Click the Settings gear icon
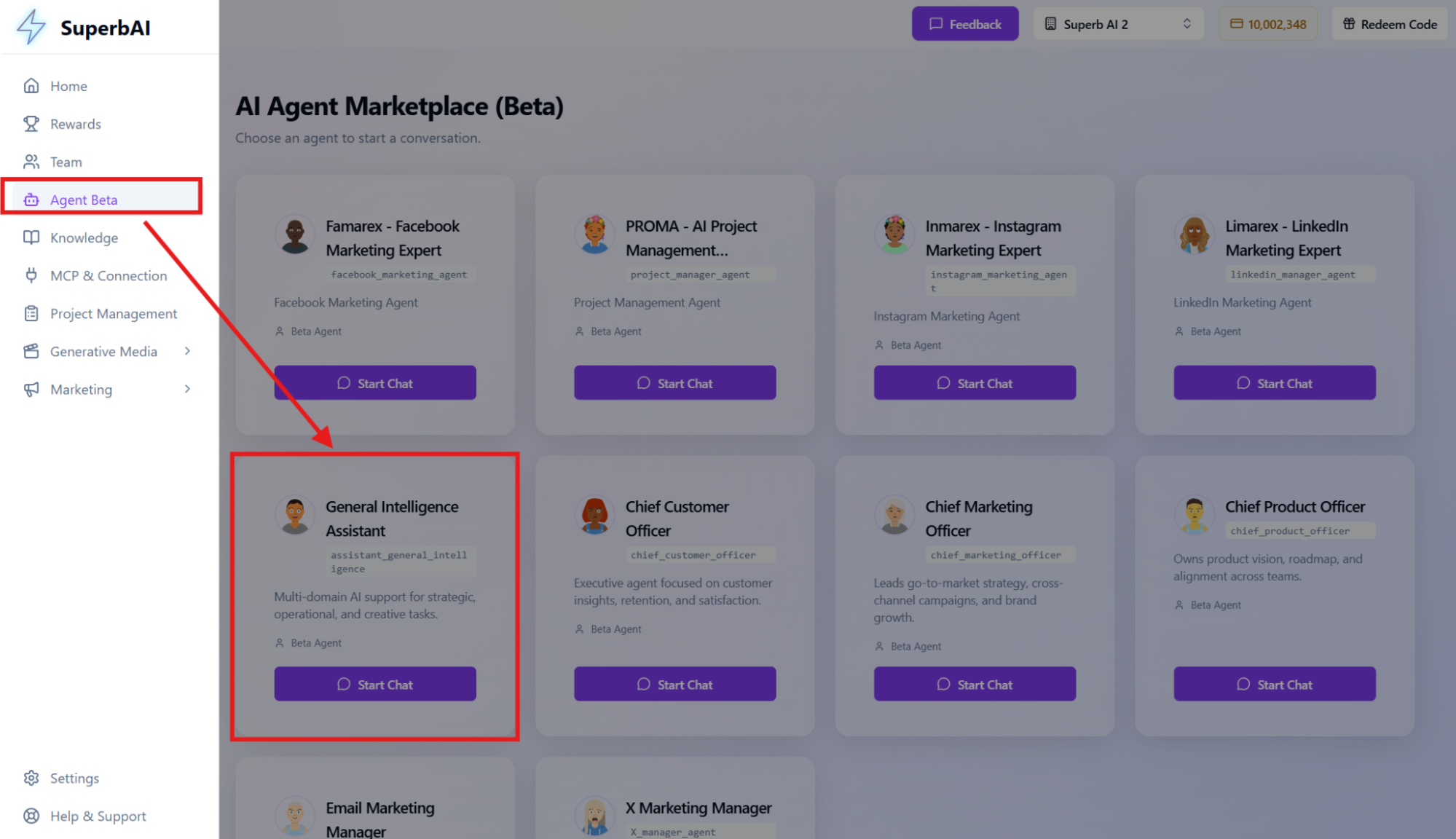 pyautogui.click(x=31, y=778)
